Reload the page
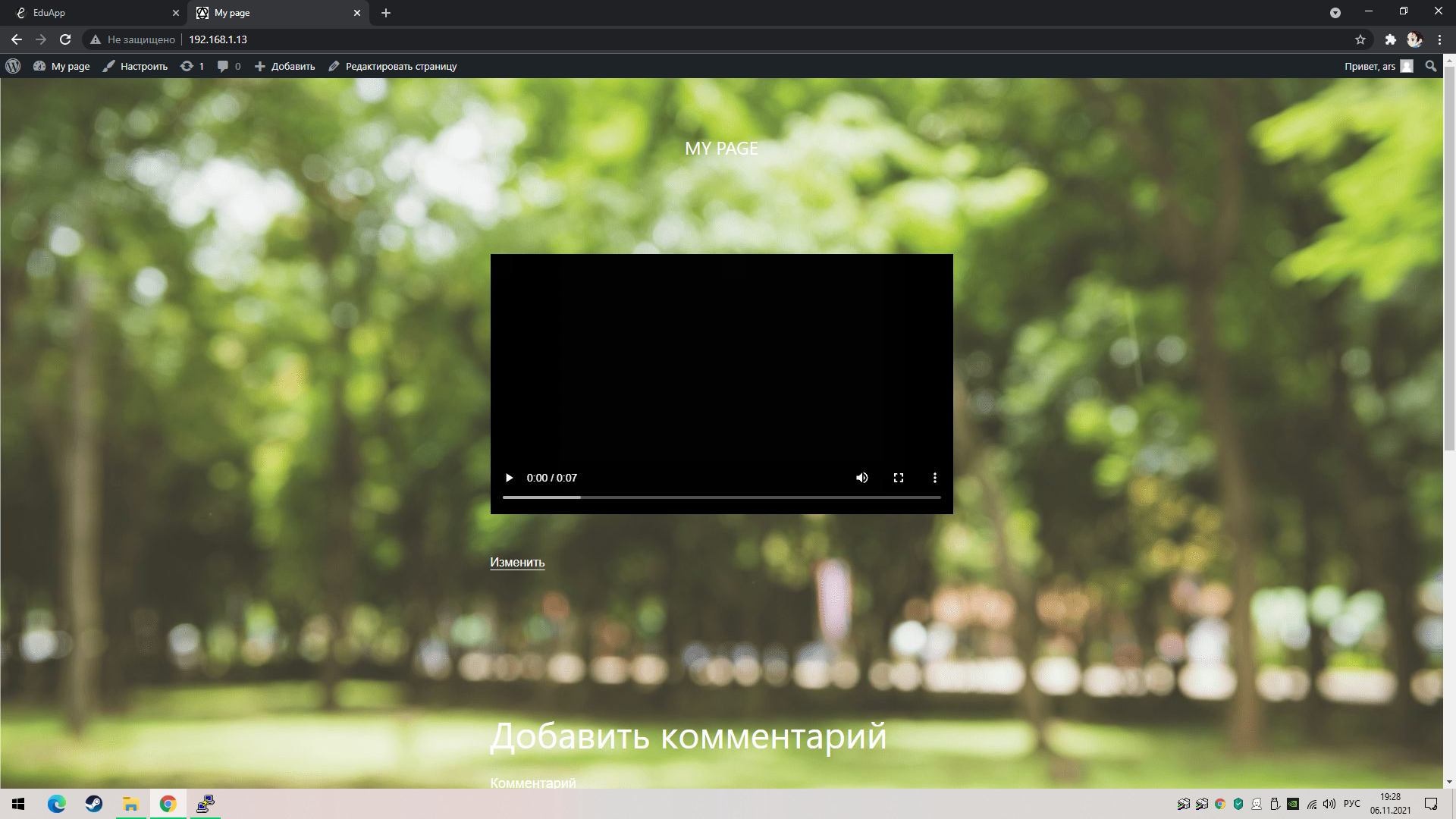The image size is (1456, 819). pos(65,39)
